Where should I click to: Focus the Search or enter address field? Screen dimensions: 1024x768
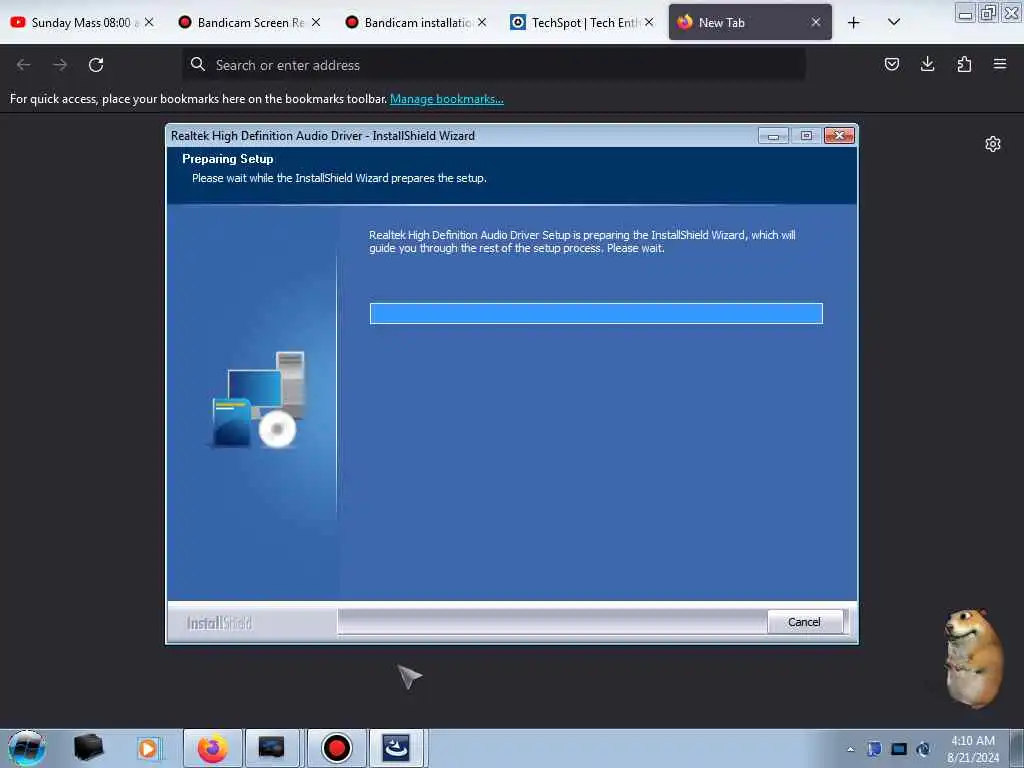[493, 65]
